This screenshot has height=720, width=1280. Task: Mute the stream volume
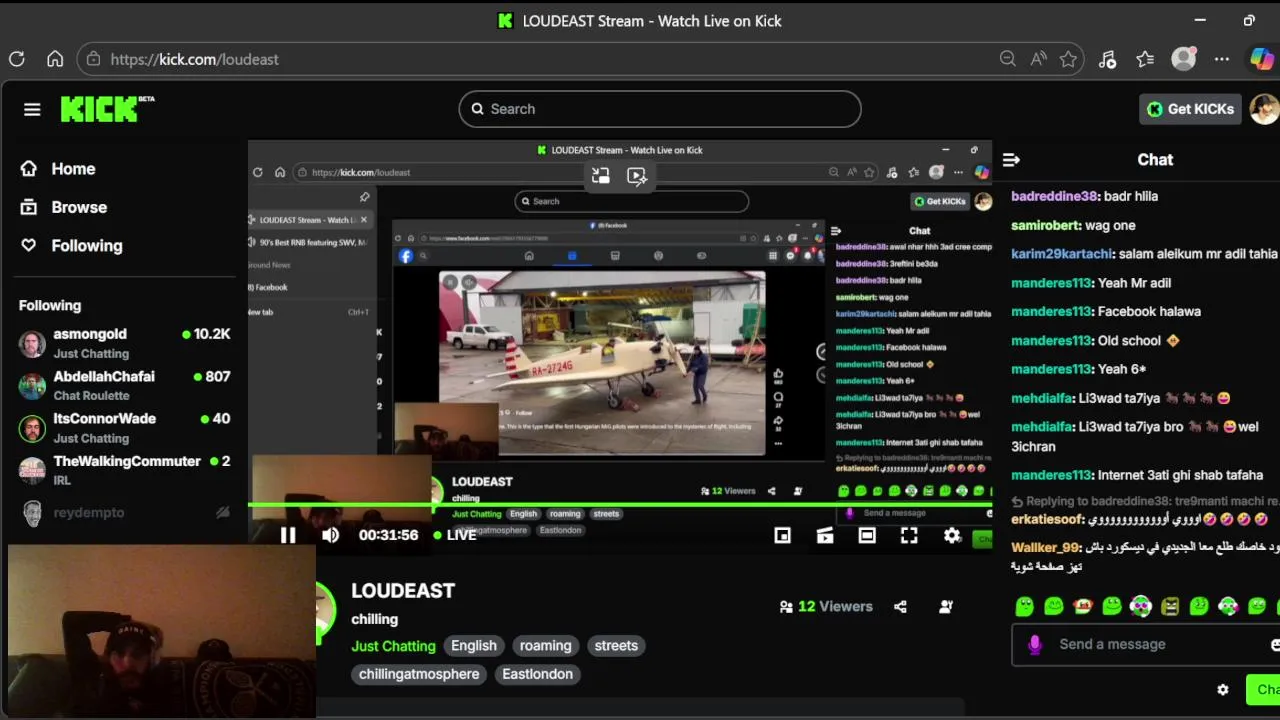330,535
